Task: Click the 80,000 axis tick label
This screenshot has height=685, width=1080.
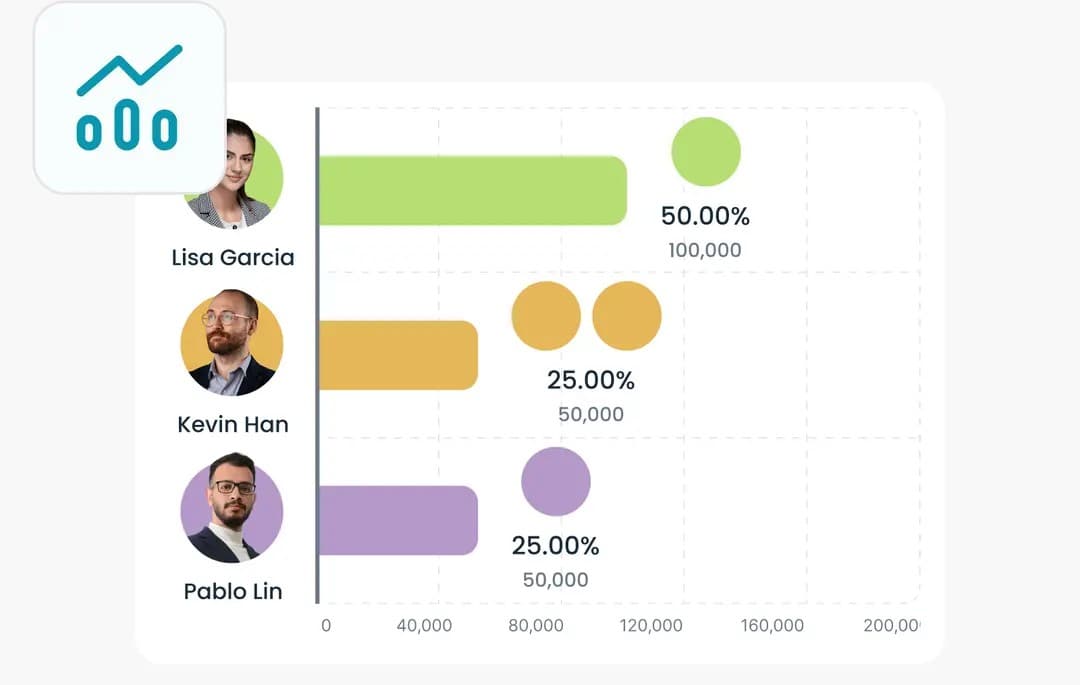Action: (535, 626)
